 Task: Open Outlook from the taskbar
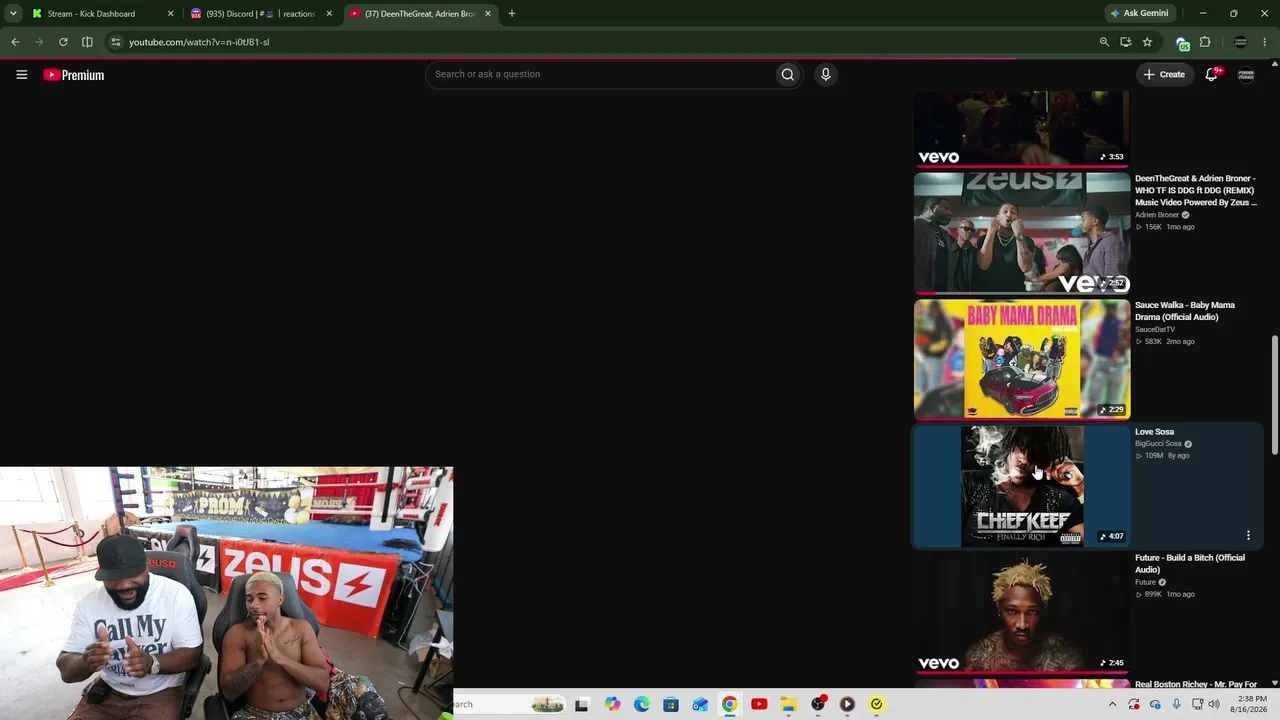coord(700,704)
